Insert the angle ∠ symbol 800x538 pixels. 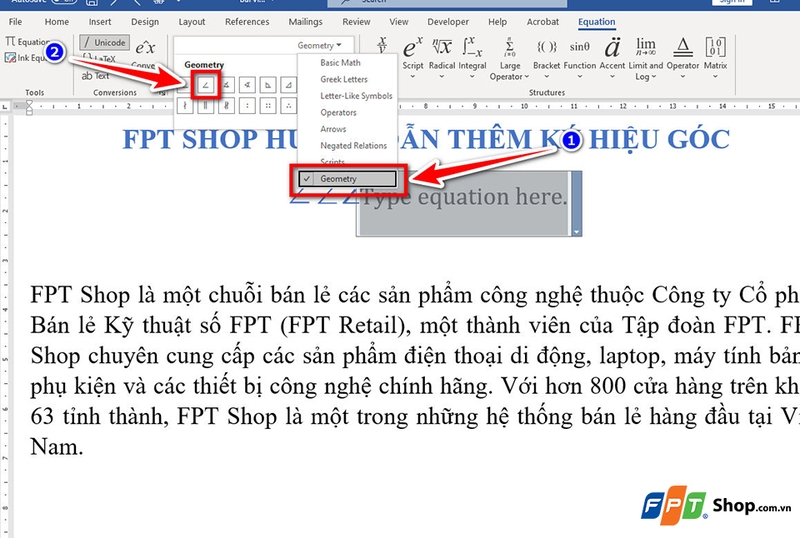(x=206, y=85)
